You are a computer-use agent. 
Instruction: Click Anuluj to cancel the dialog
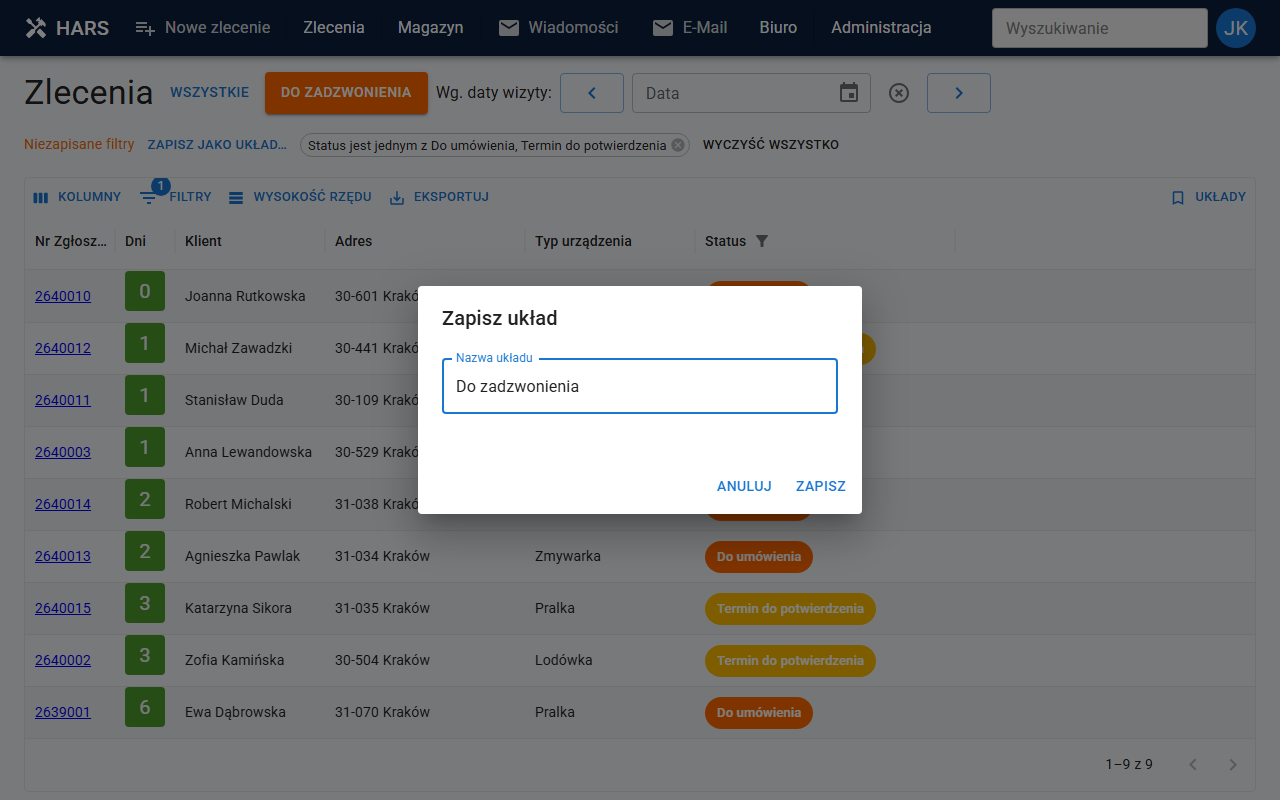tap(744, 486)
